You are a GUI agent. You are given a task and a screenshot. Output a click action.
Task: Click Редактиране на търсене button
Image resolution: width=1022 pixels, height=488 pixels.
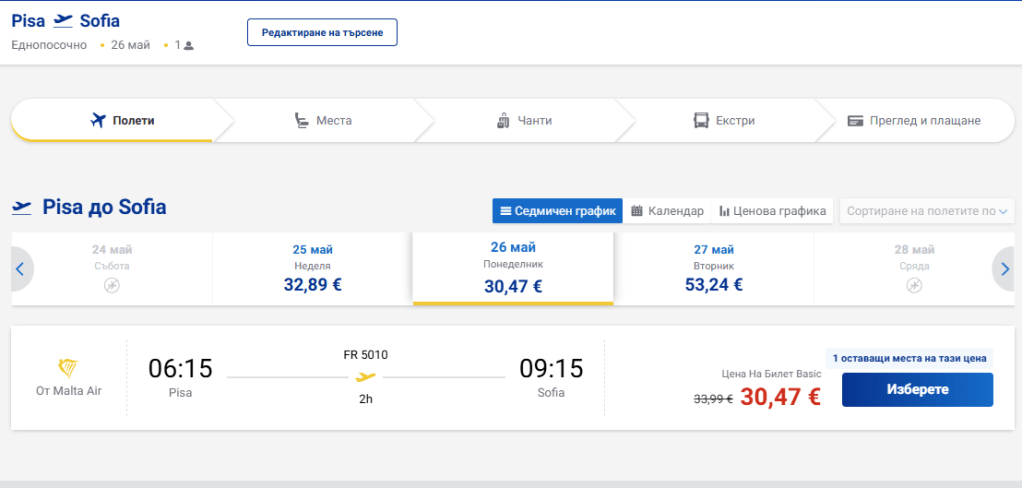(322, 32)
